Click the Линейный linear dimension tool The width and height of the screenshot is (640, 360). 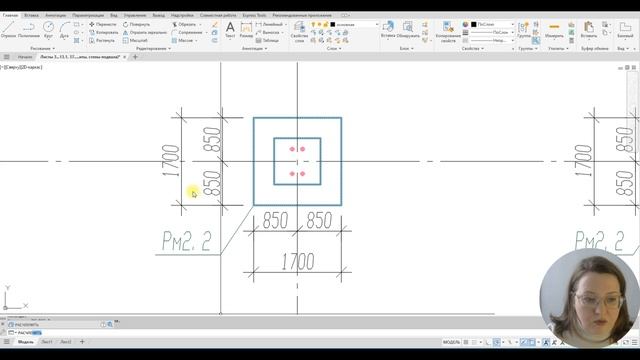[269, 24]
